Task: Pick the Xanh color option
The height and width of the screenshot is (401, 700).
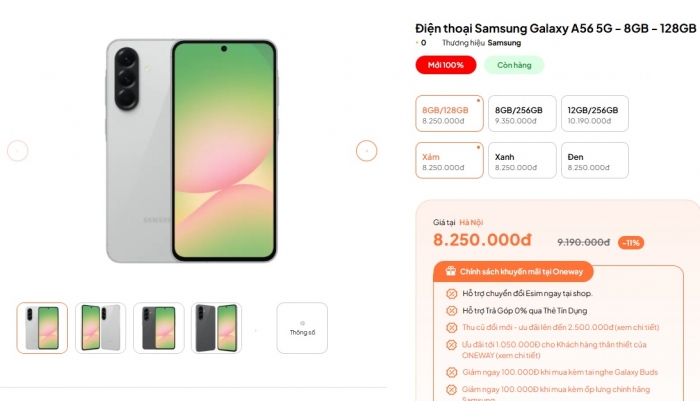Action: 522,160
